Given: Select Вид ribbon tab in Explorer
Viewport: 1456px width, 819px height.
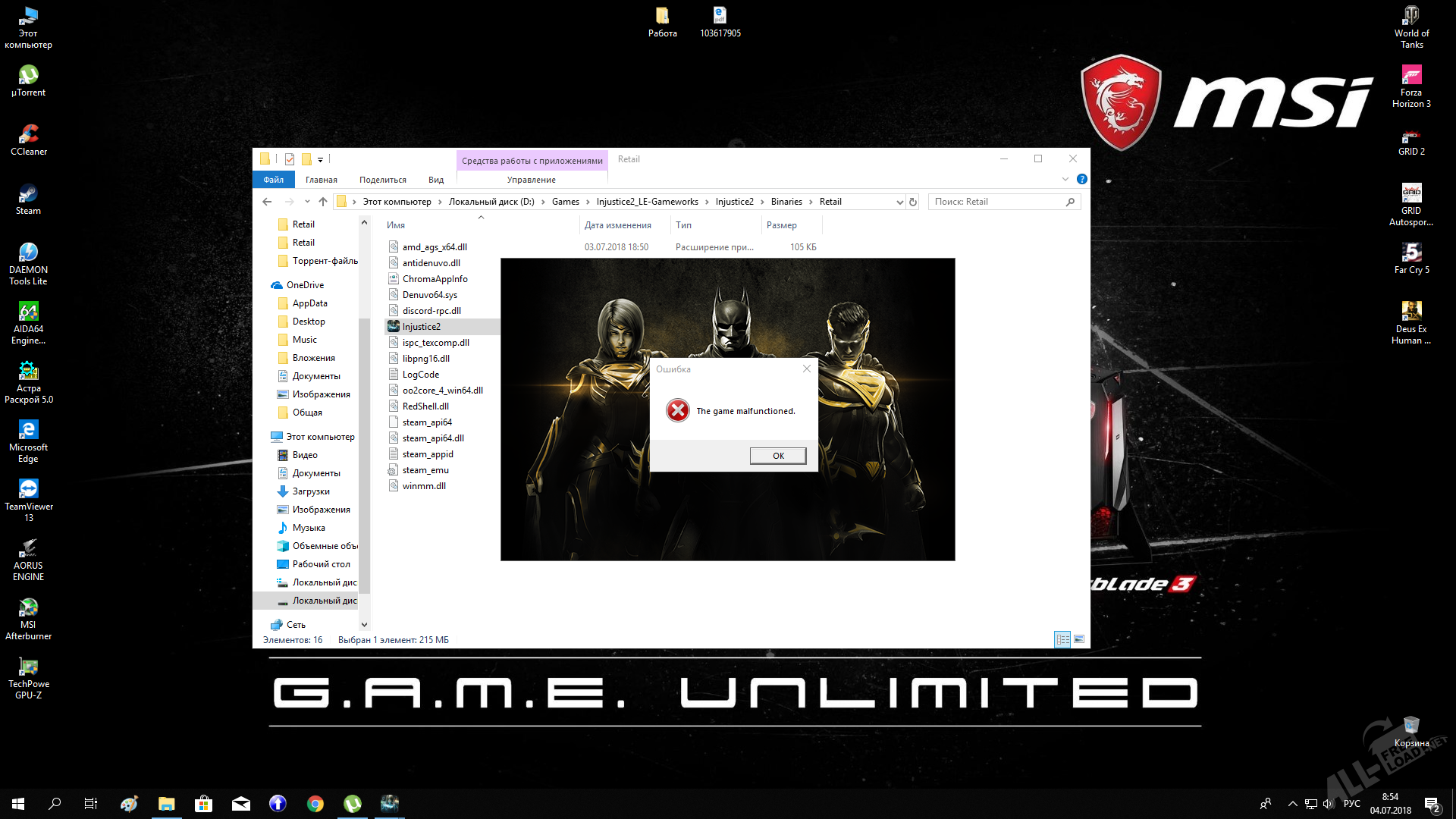Looking at the screenshot, I should click(x=436, y=179).
